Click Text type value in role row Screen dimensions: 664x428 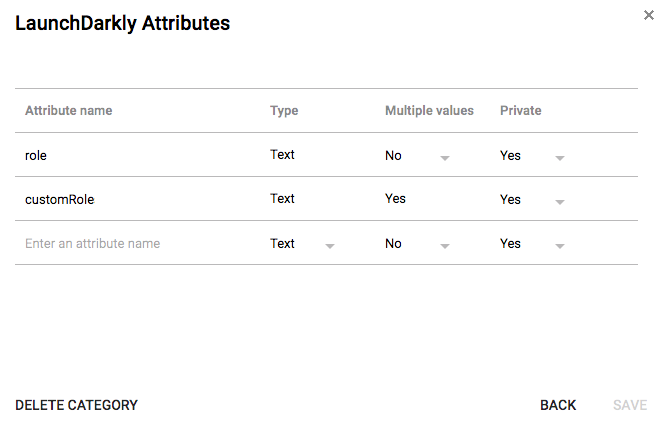click(282, 155)
